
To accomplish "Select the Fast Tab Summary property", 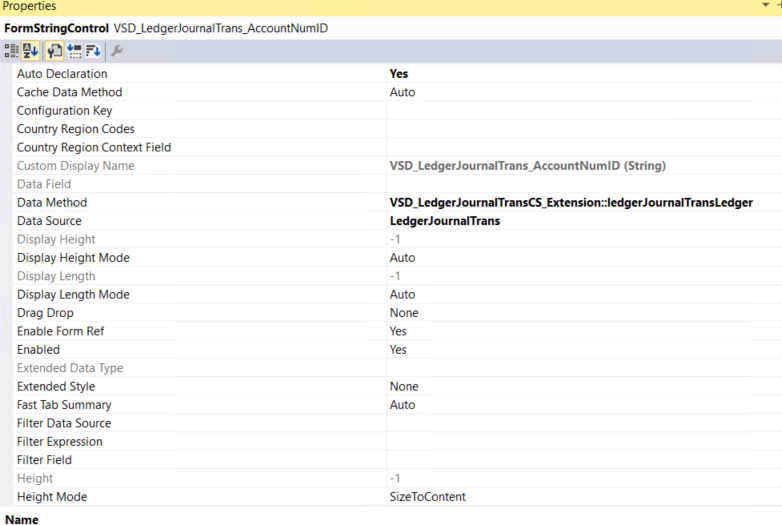I will click(x=64, y=405).
